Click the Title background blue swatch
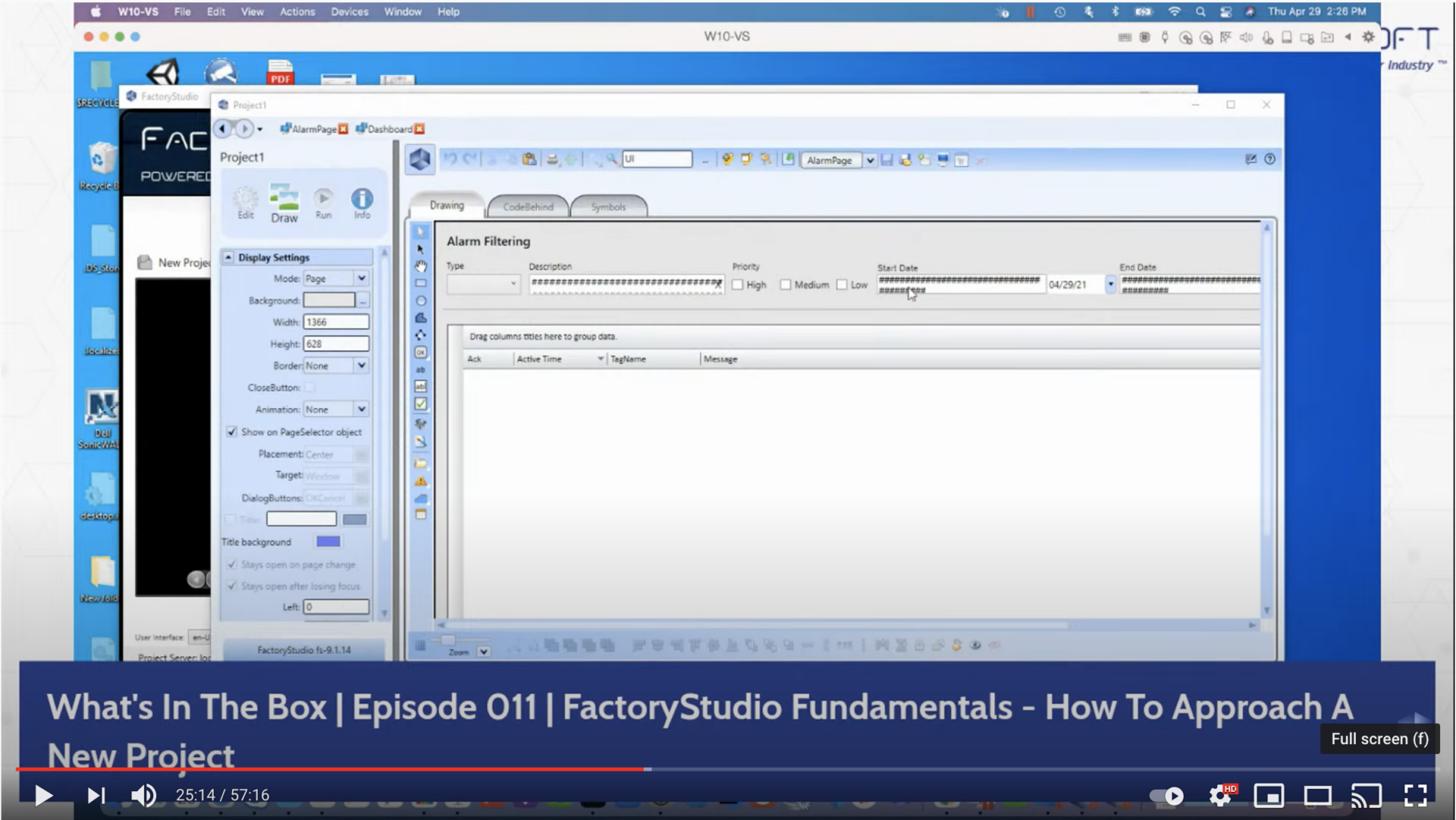This screenshot has width=1456, height=820. pos(328,542)
